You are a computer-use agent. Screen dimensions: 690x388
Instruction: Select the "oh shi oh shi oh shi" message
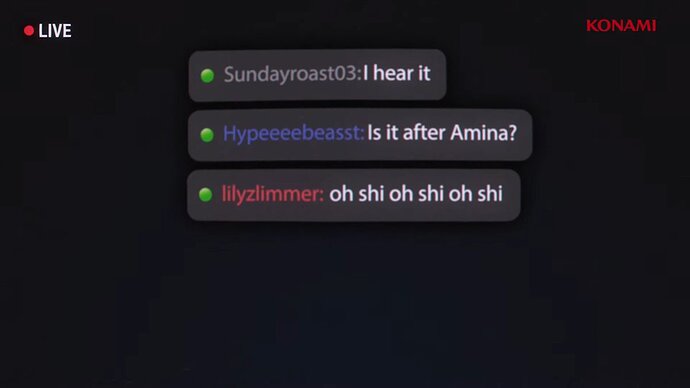(416, 194)
